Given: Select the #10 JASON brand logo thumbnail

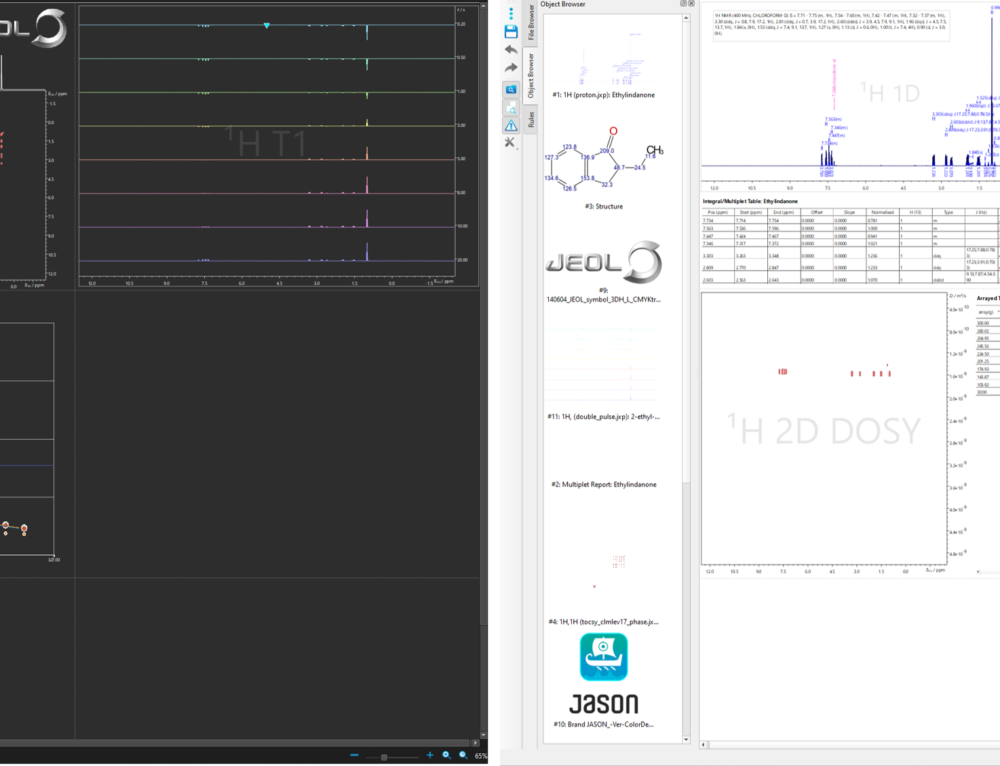Looking at the screenshot, I should click(604, 675).
